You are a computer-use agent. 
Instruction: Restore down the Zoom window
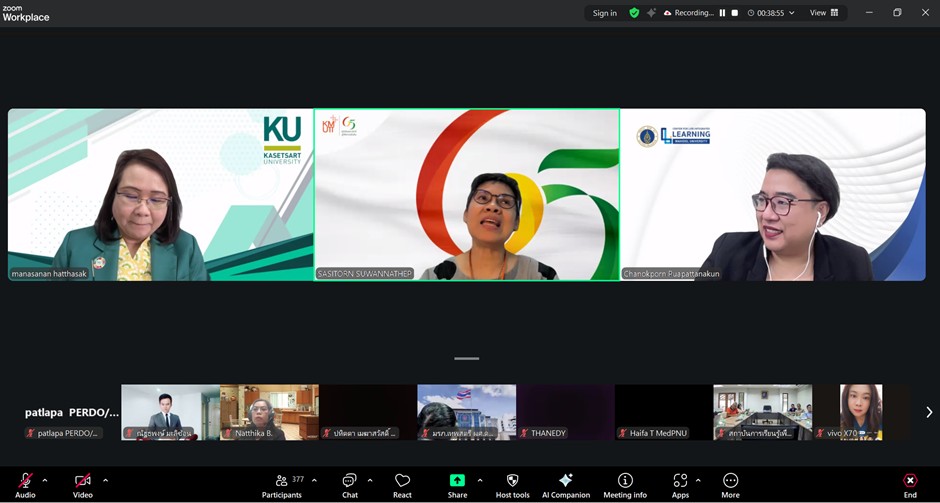pyautogui.click(x=897, y=13)
